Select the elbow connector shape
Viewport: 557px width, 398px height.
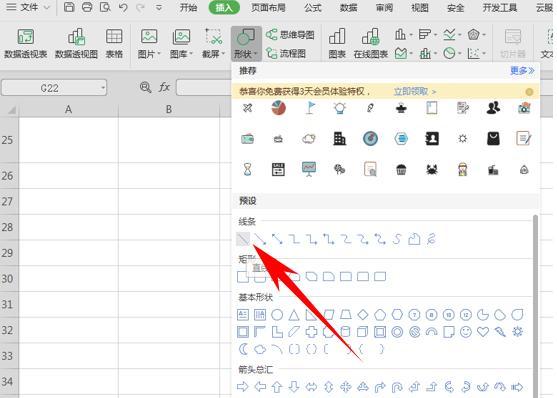[294, 239]
